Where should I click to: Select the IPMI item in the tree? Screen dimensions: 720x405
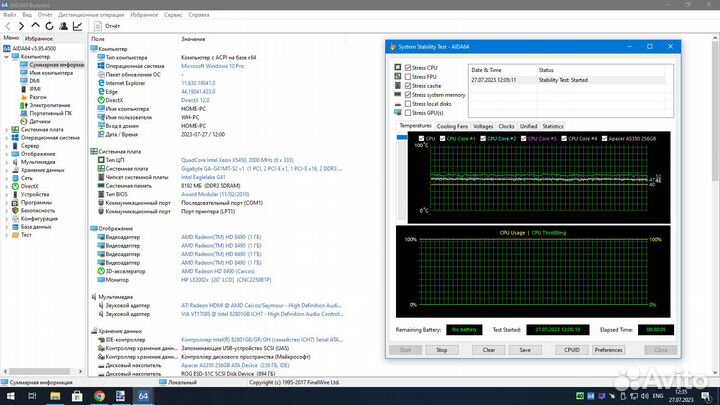pyautogui.click(x=35, y=89)
